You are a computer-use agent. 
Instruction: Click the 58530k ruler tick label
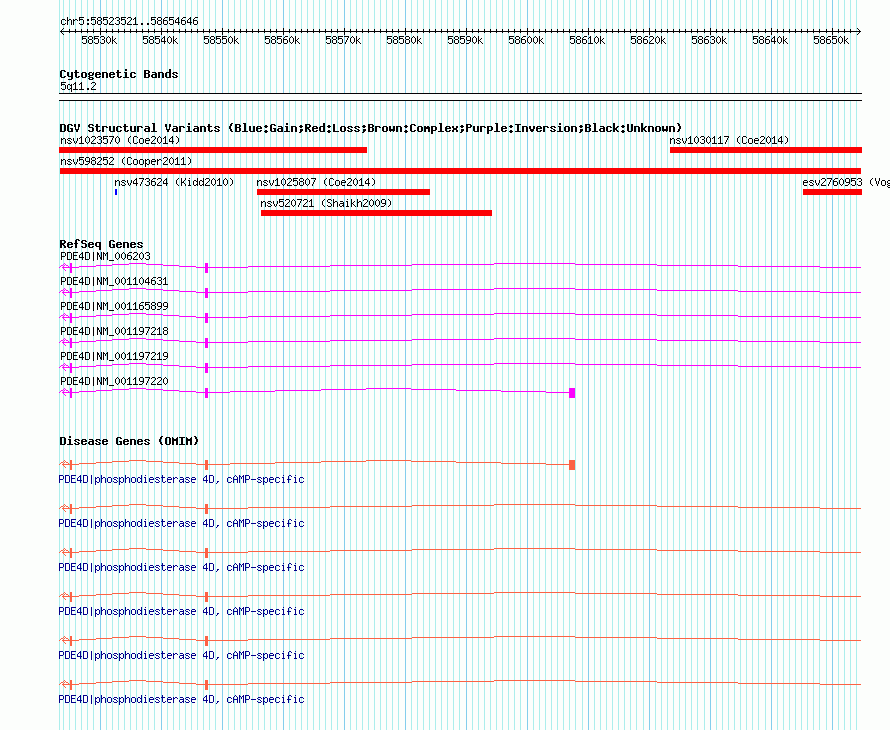coord(99,40)
